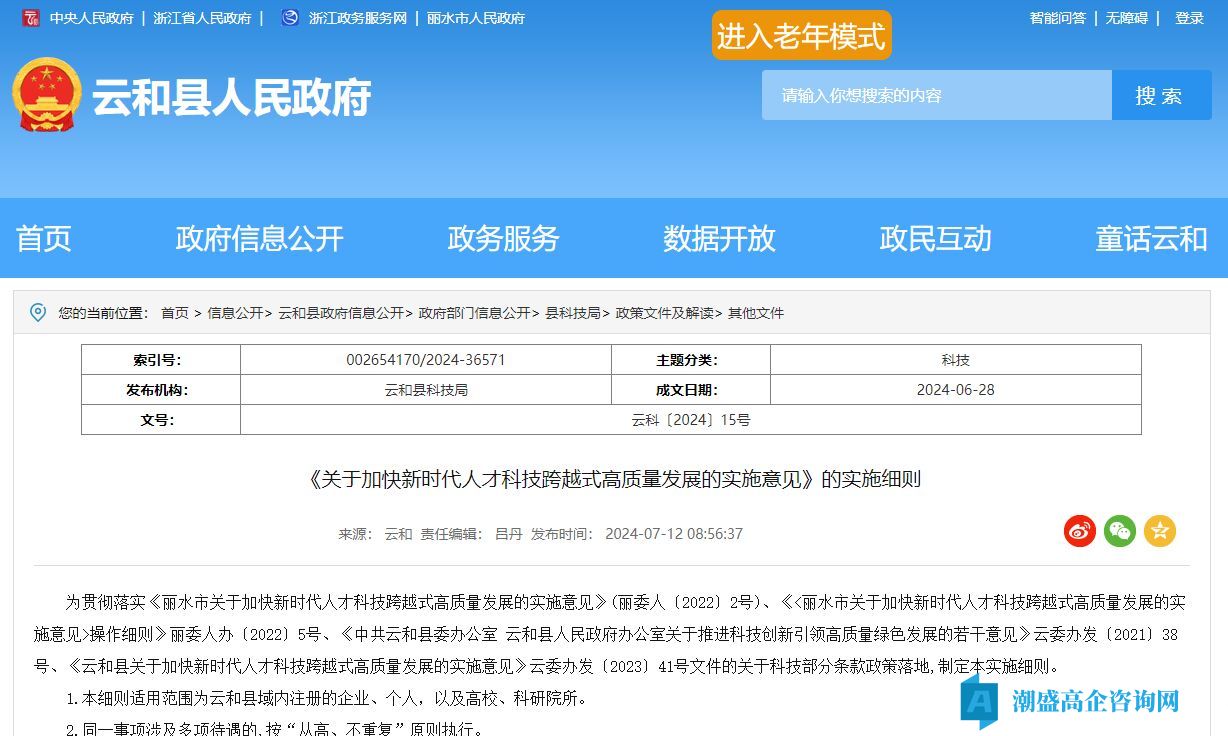Toggle 进入老年模式 senior mode
The height and width of the screenshot is (736, 1228).
pos(801,37)
